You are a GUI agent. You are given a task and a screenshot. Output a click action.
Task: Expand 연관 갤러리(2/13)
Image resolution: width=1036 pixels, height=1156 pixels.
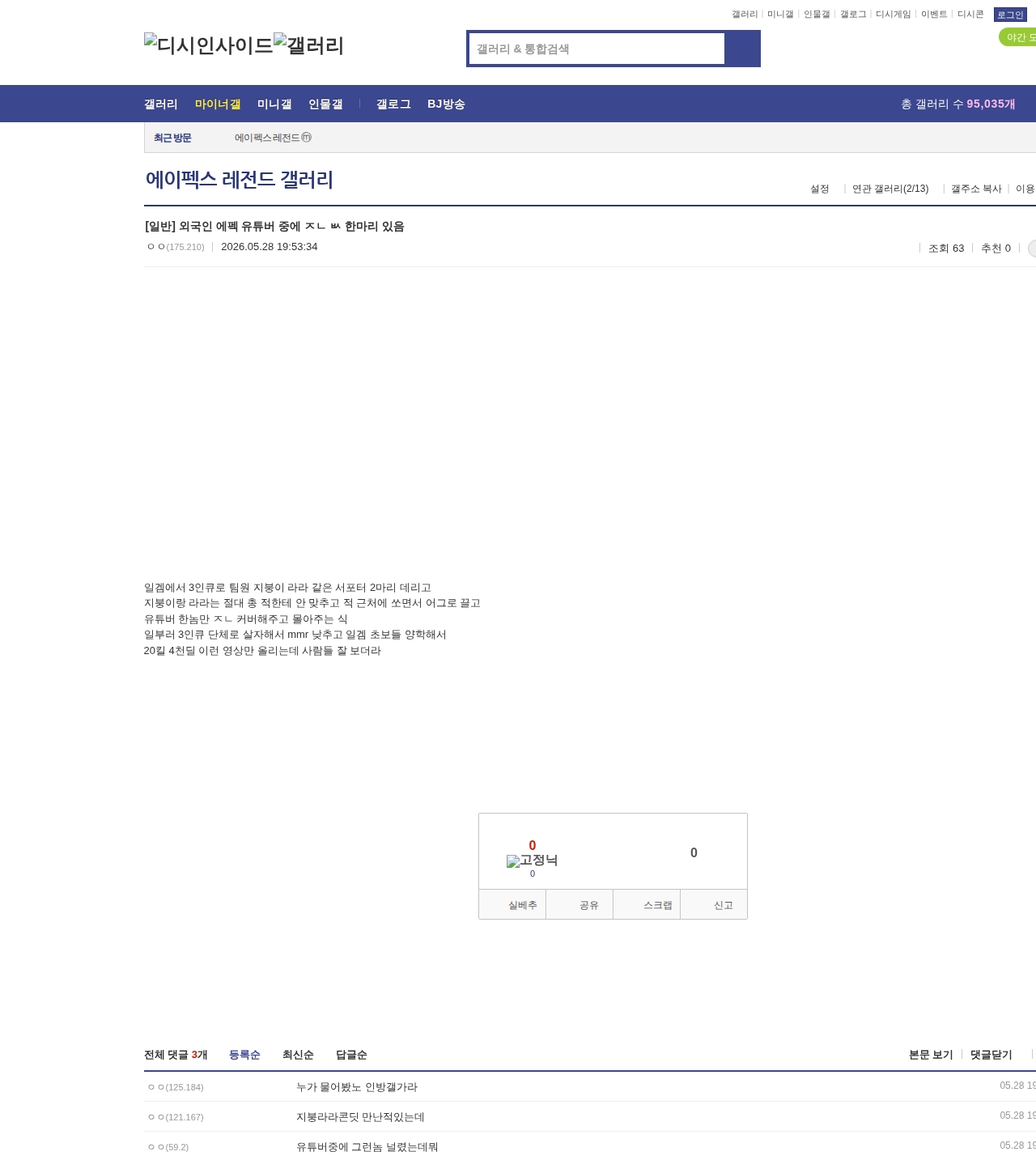(890, 189)
